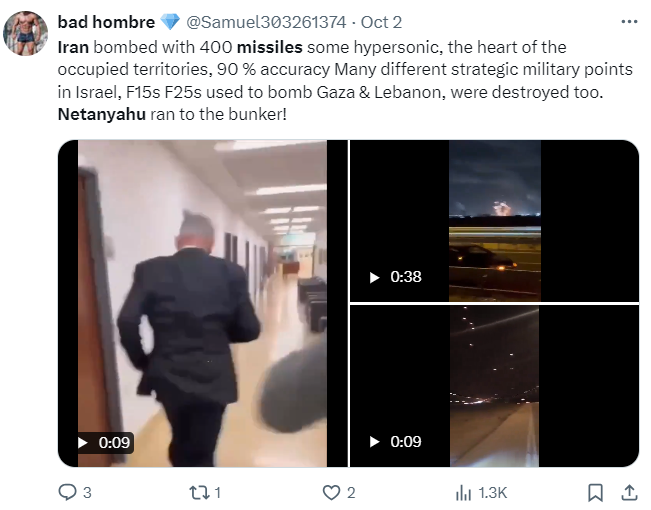This screenshot has height=510, width=651.
Task: Like the post with heart icon
Action: [331, 493]
